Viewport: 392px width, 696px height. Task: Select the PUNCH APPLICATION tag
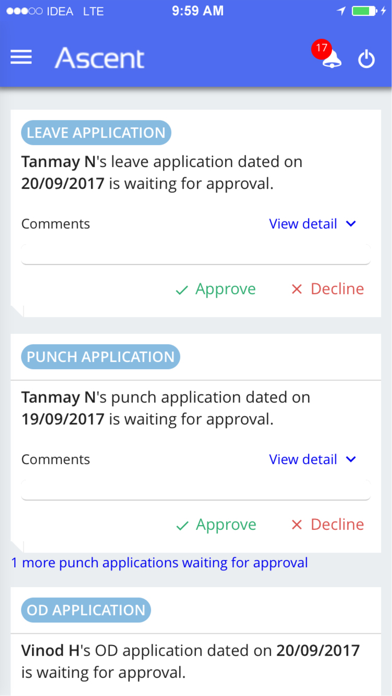point(101,357)
